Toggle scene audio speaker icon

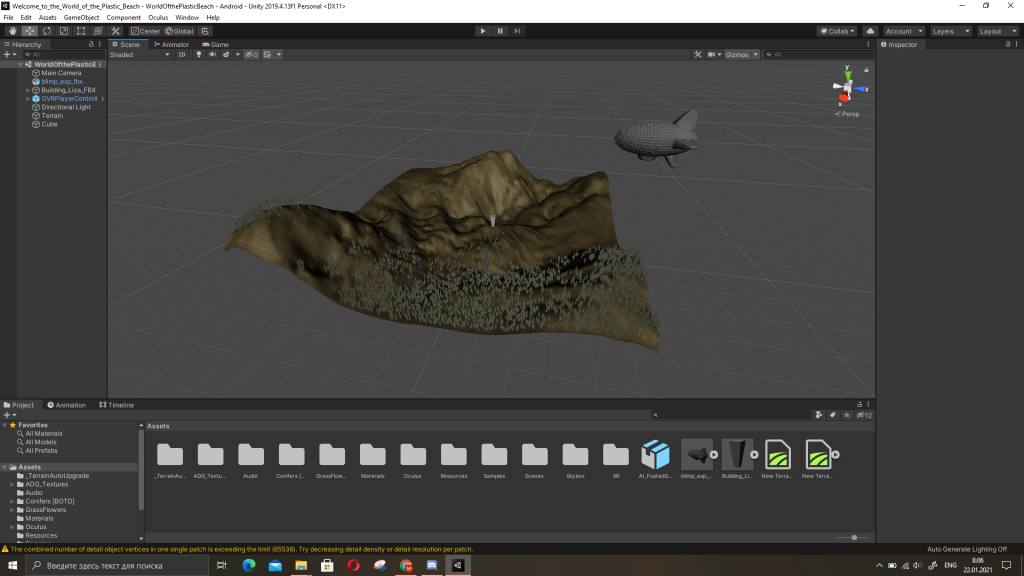(212, 54)
